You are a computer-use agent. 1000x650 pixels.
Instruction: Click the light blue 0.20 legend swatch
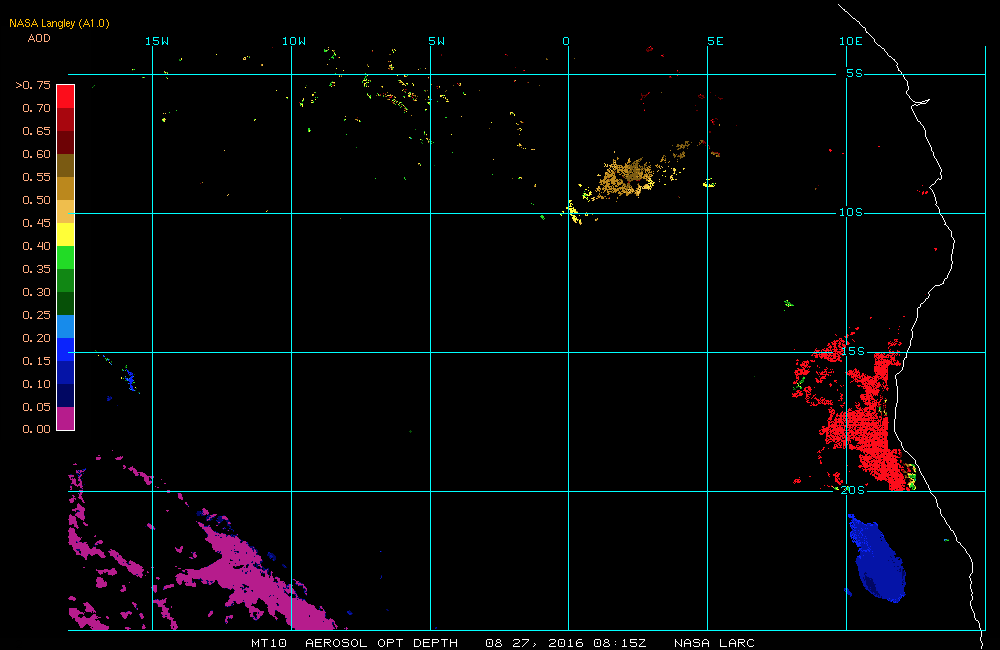pyautogui.click(x=66, y=326)
